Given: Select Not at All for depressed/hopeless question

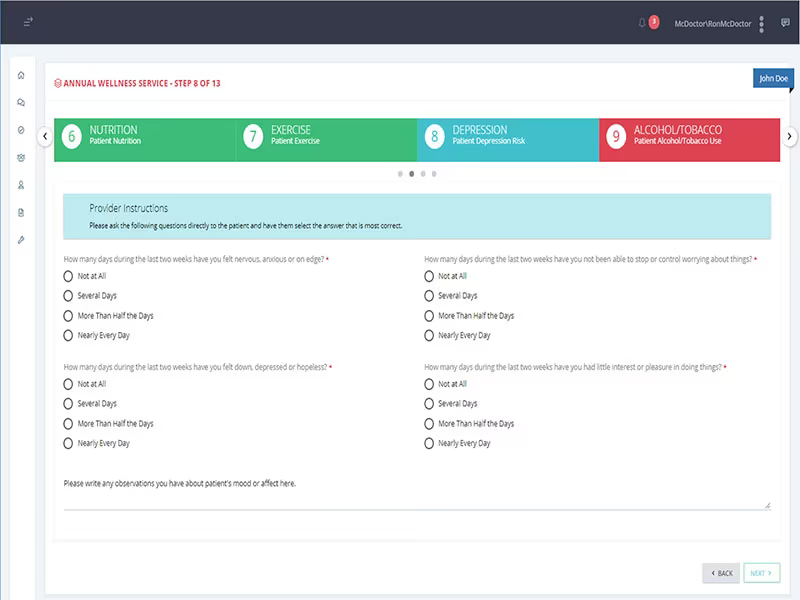Looking at the screenshot, I should 68,384.
